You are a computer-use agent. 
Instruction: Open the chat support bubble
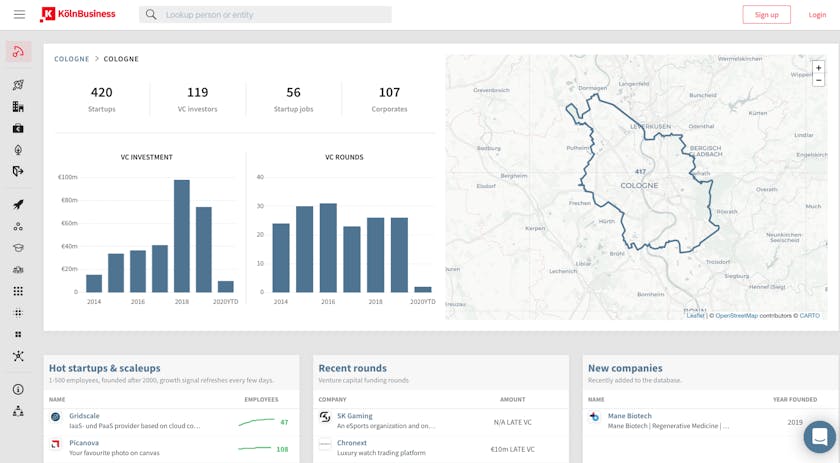(819, 437)
